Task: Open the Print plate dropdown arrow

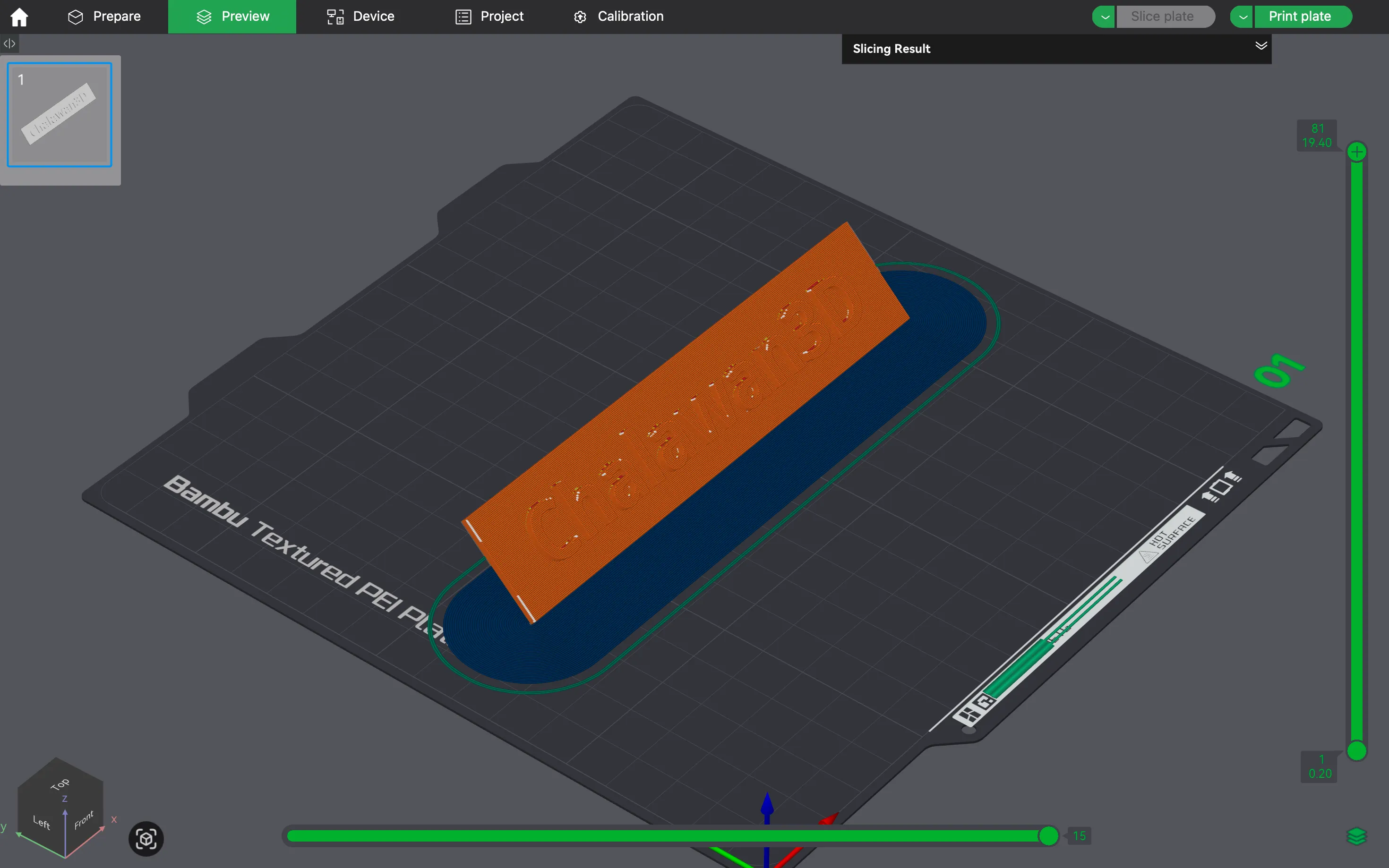Action: pyautogui.click(x=1242, y=17)
